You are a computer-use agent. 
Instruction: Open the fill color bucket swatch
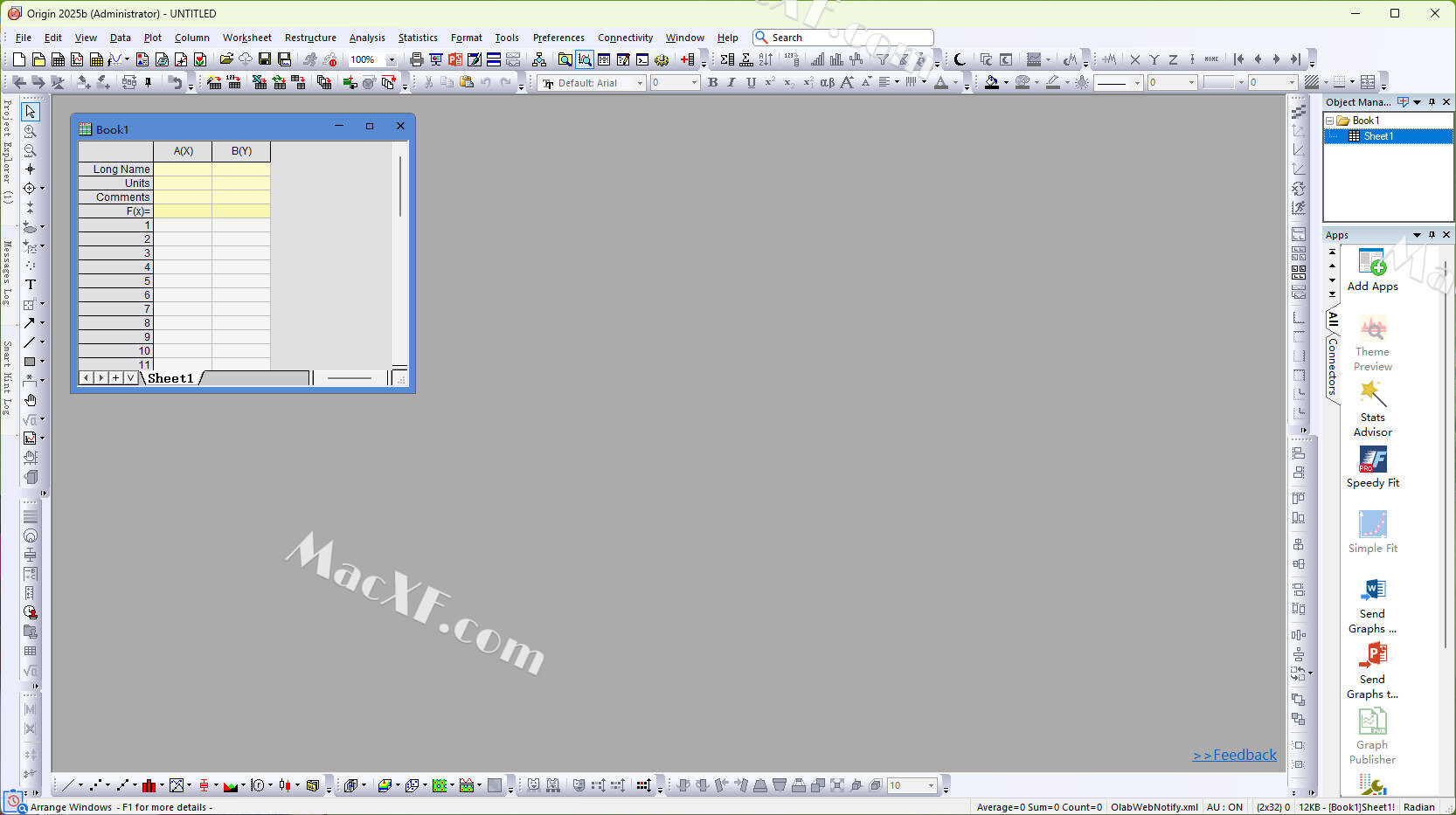coord(992,83)
